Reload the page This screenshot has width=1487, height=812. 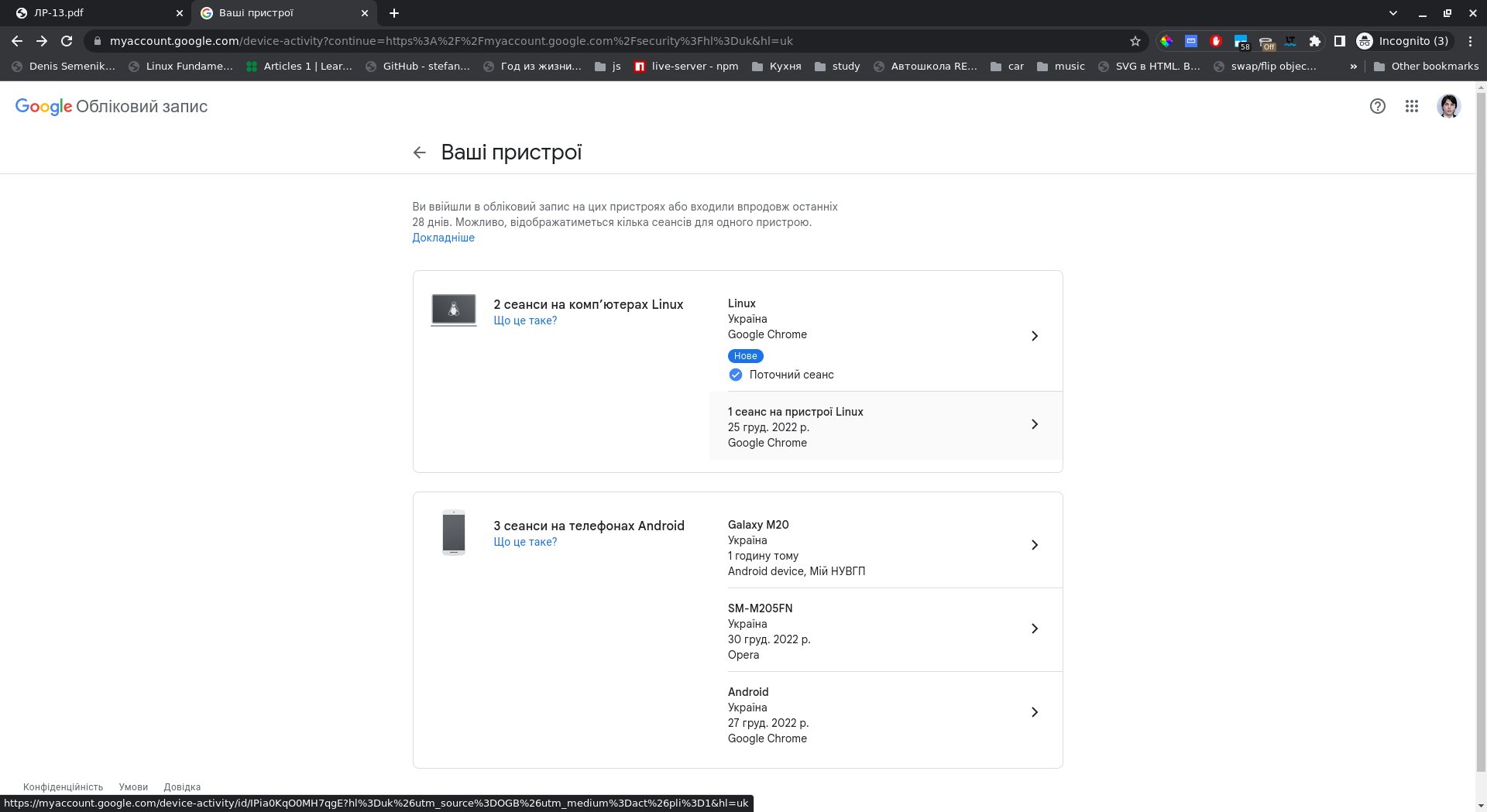click(x=67, y=41)
